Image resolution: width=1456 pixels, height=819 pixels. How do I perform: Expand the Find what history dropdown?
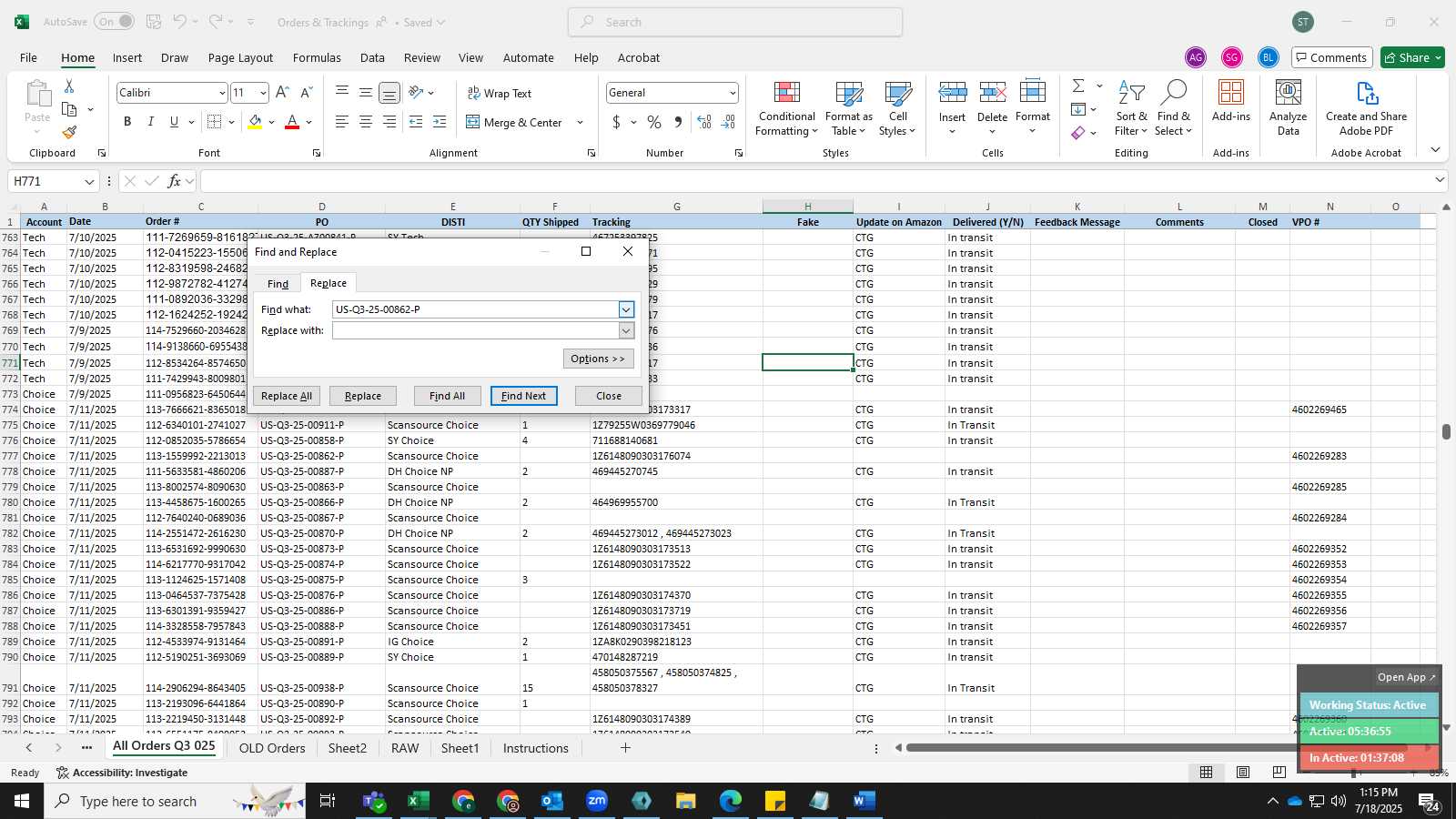(626, 309)
